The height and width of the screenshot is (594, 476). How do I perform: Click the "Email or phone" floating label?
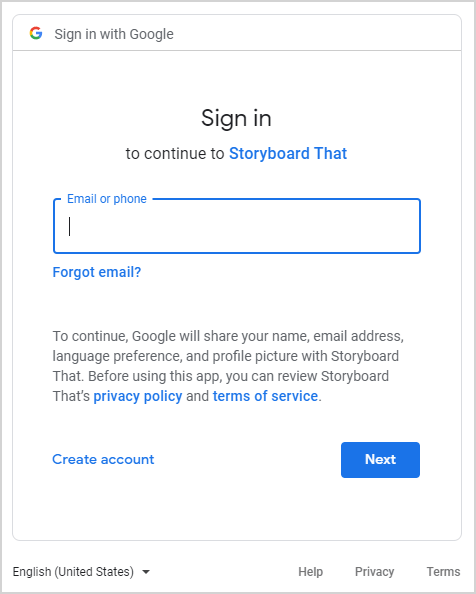click(x=107, y=199)
